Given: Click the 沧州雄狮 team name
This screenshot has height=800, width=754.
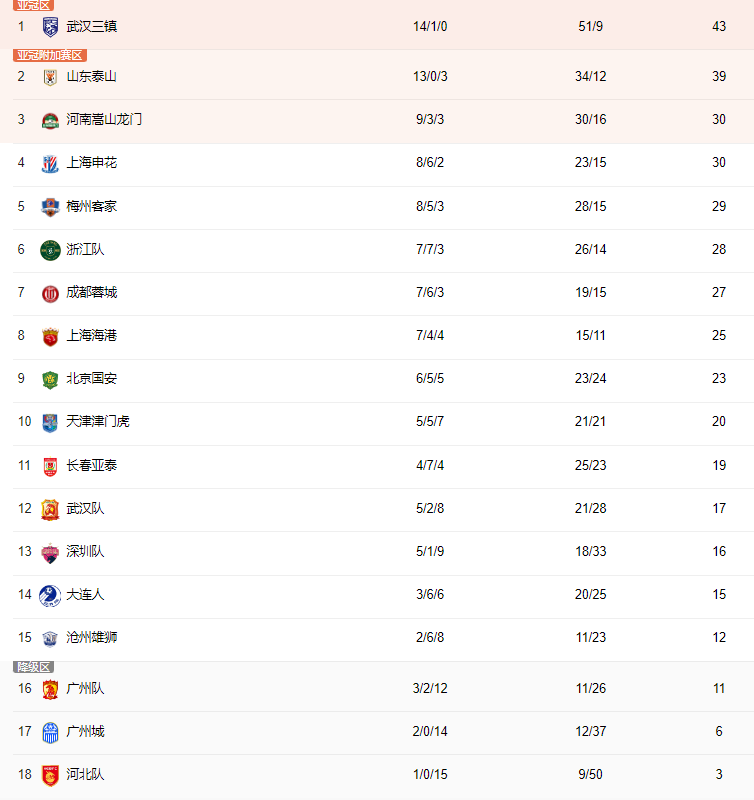Looking at the screenshot, I should tap(92, 637).
